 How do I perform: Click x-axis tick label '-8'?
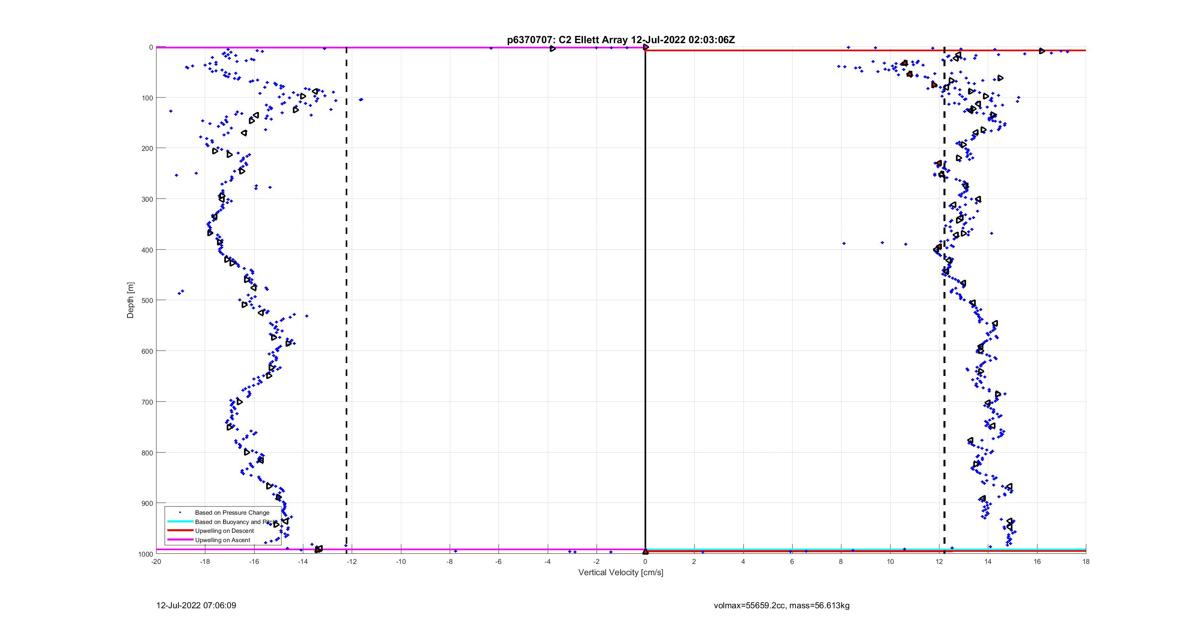pos(450,561)
